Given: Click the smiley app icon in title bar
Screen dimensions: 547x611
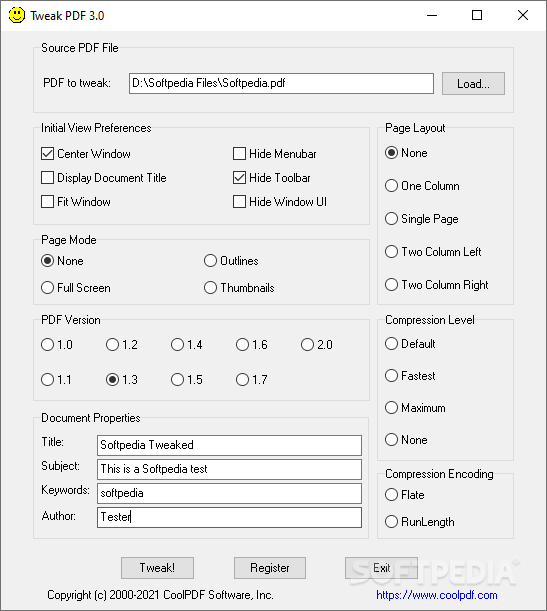Looking at the screenshot, I should tap(16, 16).
